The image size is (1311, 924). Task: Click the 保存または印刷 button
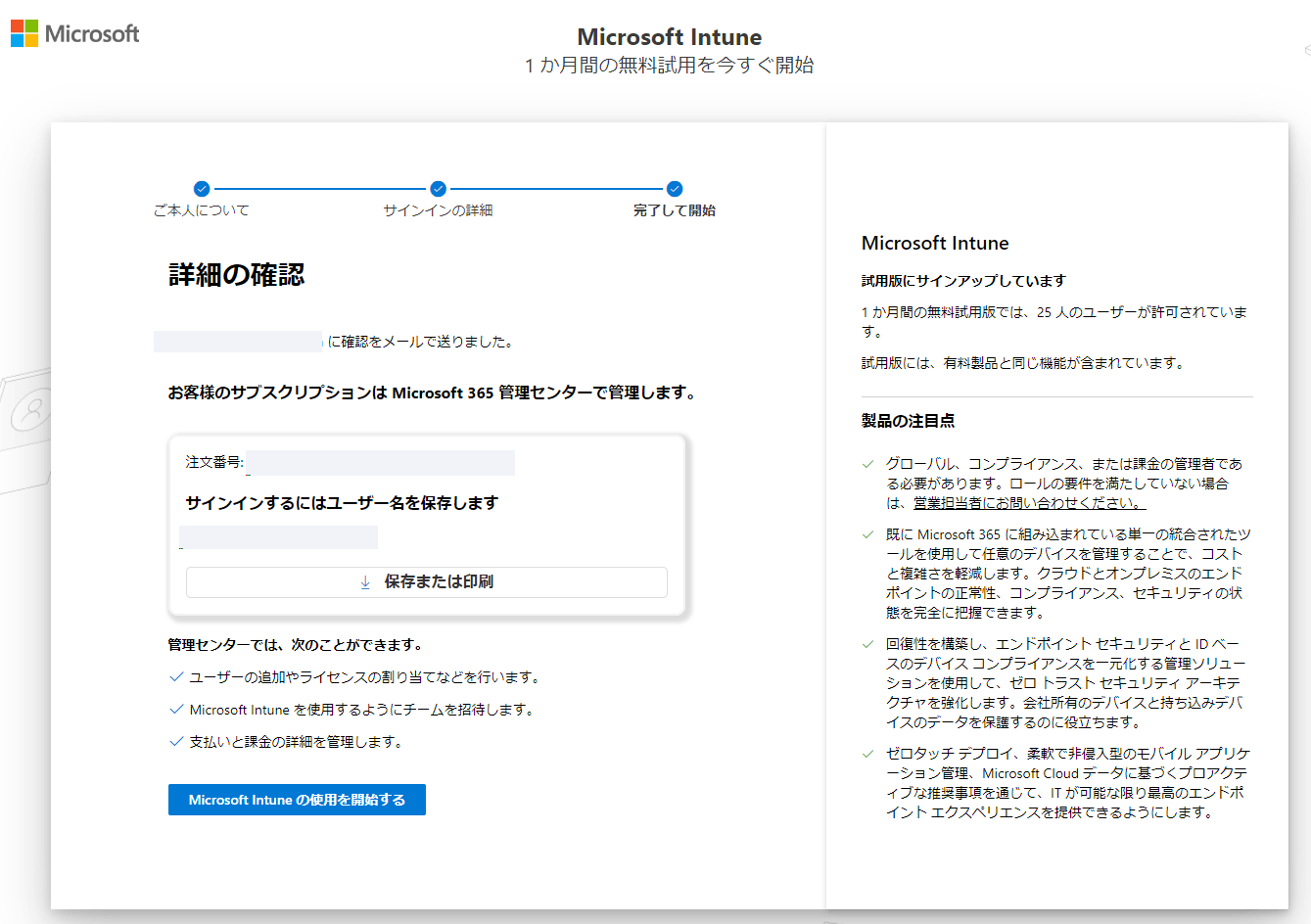[x=427, y=582]
